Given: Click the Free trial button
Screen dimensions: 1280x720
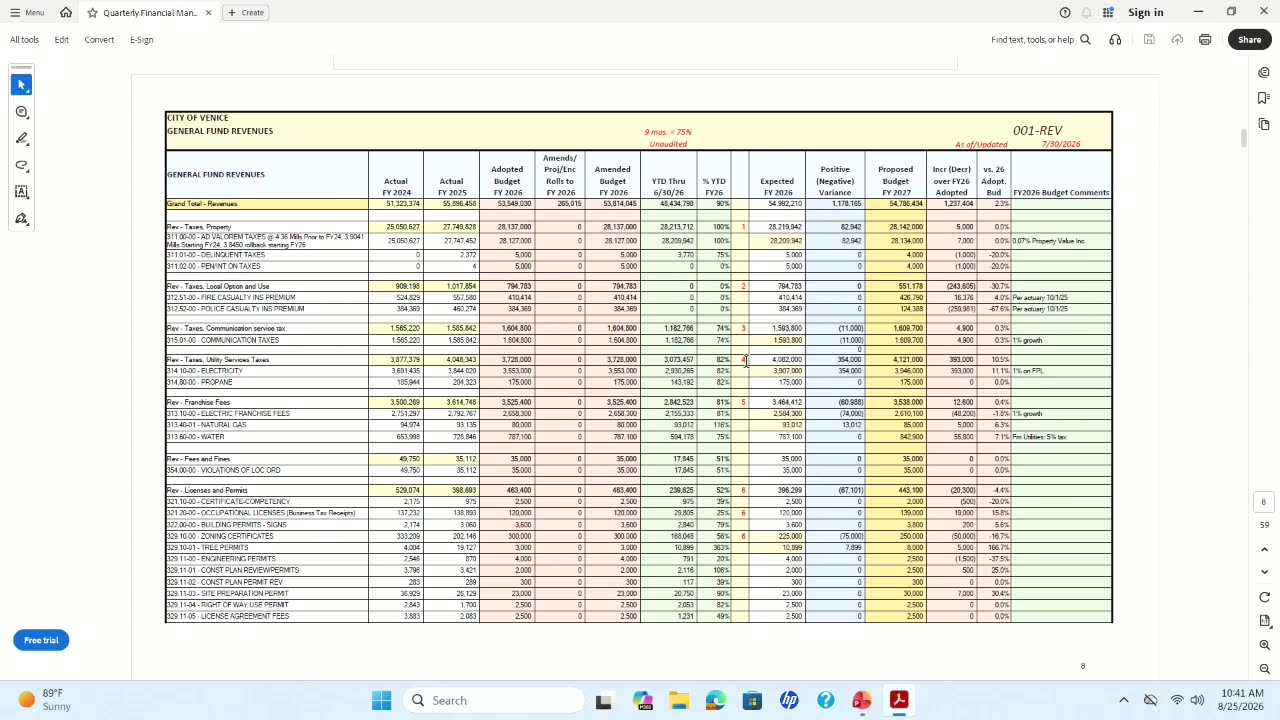Looking at the screenshot, I should tap(41, 640).
